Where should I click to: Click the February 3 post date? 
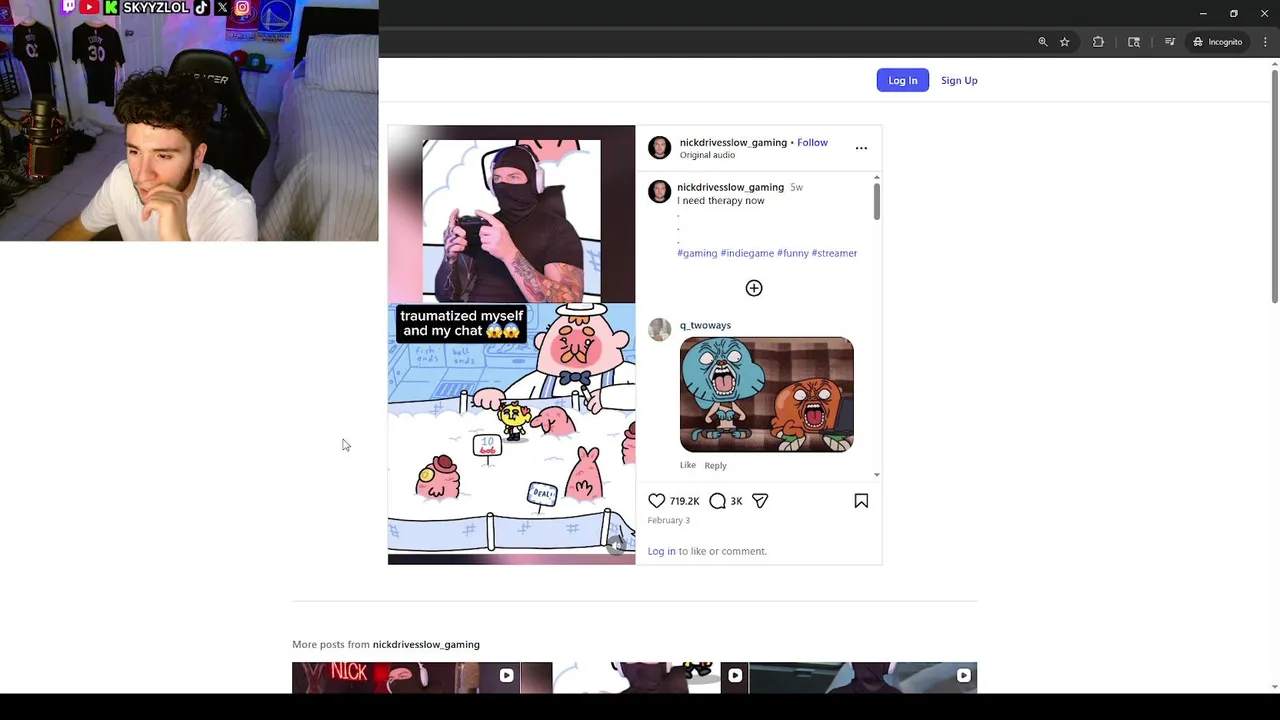point(669,520)
